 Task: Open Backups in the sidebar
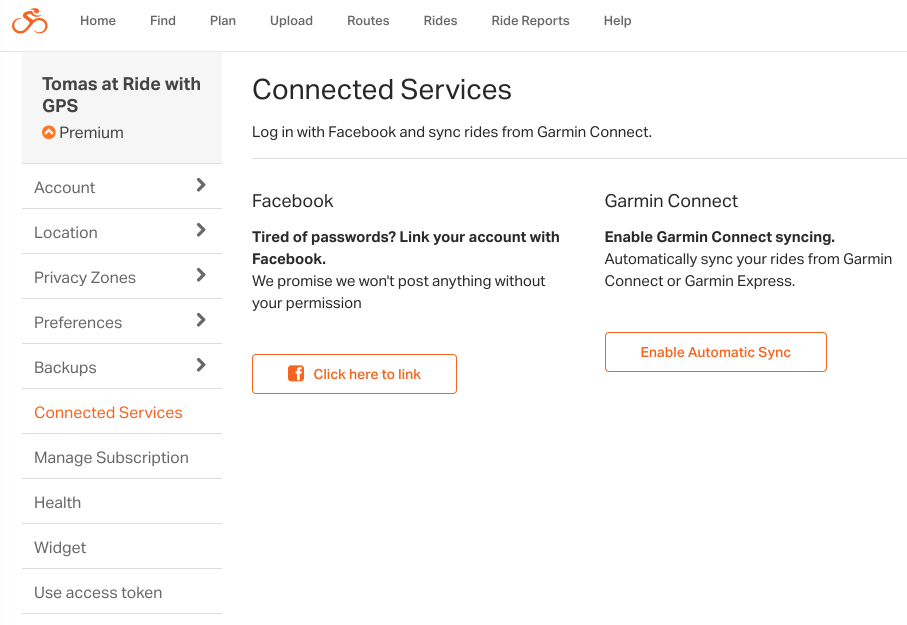(x=122, y=367)
